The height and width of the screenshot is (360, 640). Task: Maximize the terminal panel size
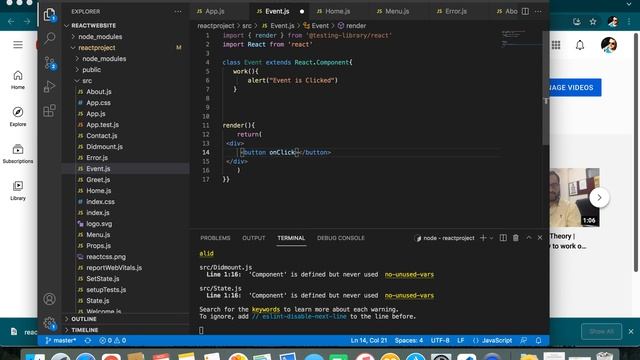(529, 238)
